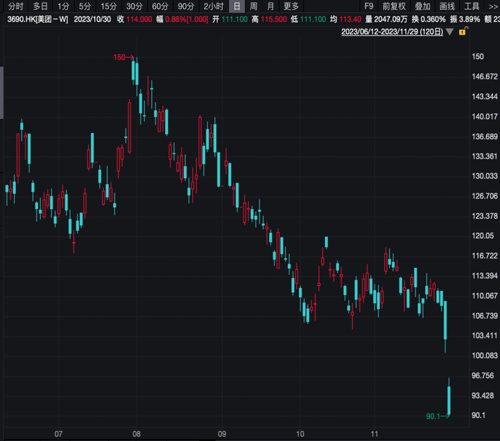Image resolution: width=500 pixels, height=441 pixels.
Task: Open the 画线 drawing tools
Action: 447,6
